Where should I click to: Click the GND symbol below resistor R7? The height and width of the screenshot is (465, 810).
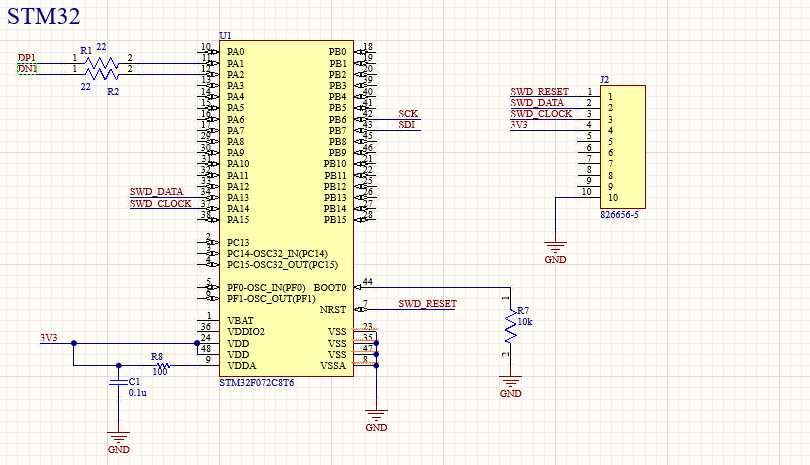510,387
